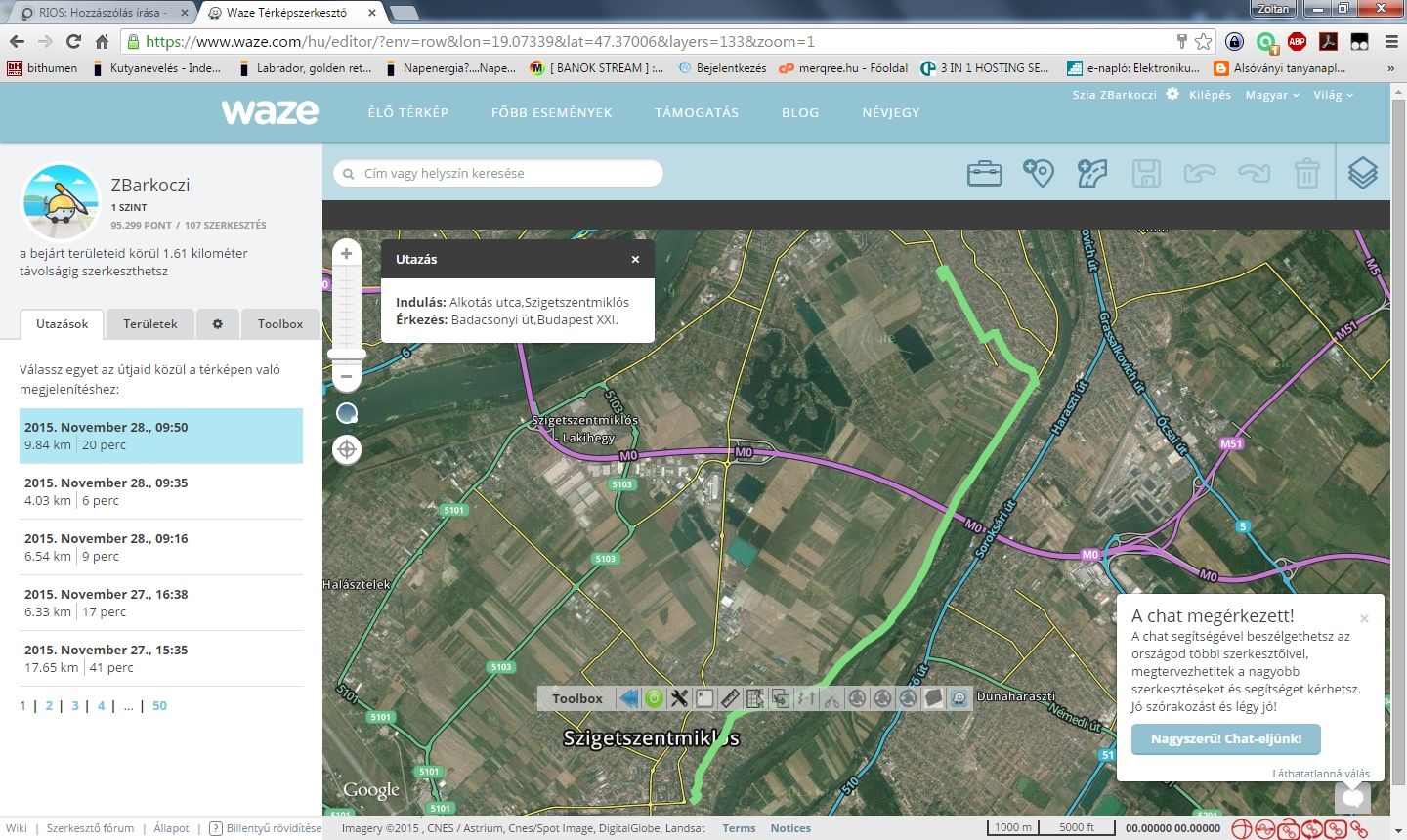Open the TÁMOGATÁS menu item
Image resolution: width=1407 pixels, height=840 pixels.
coord(697,112)
